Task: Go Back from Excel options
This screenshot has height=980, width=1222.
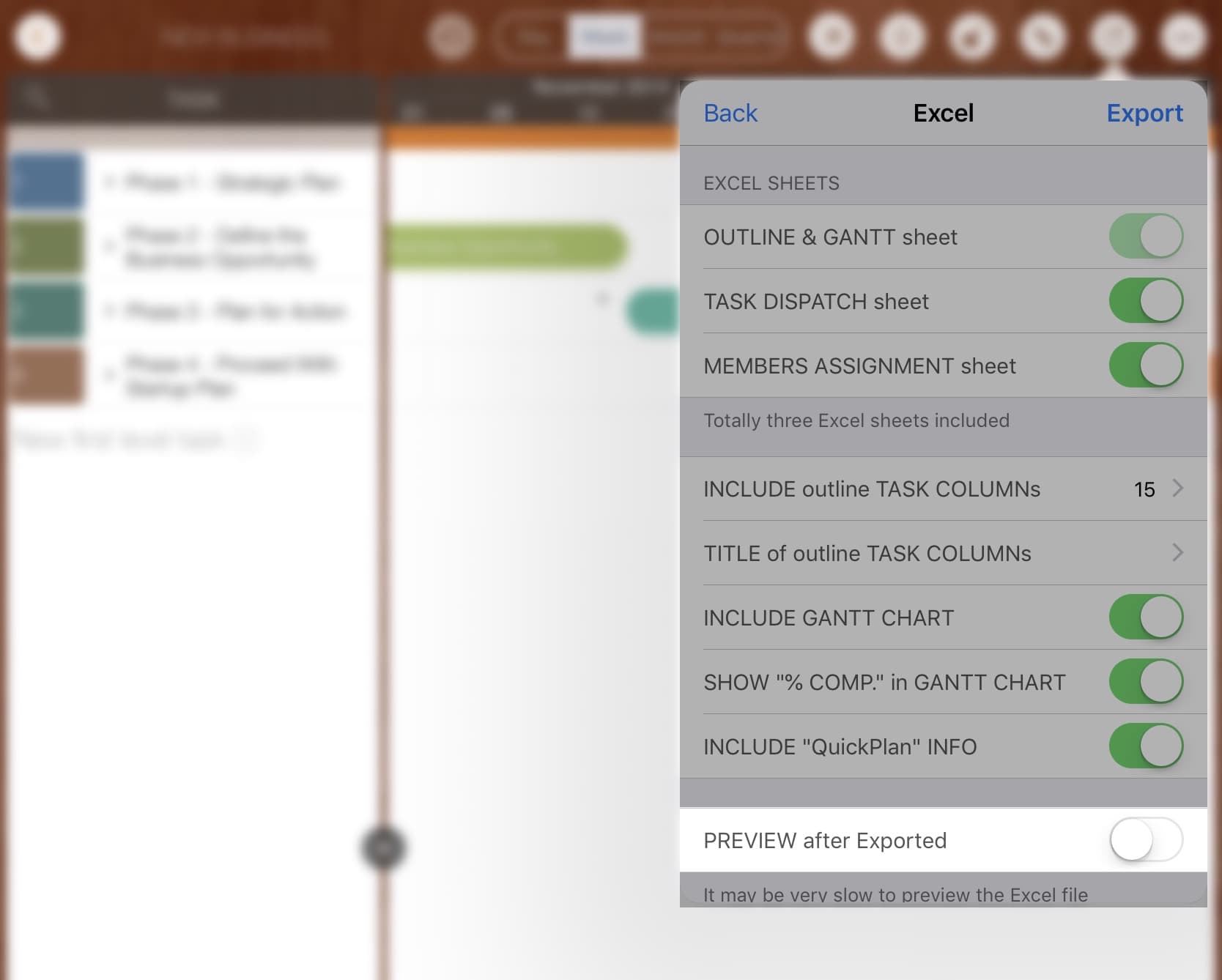Action: [x=730, y=114]
